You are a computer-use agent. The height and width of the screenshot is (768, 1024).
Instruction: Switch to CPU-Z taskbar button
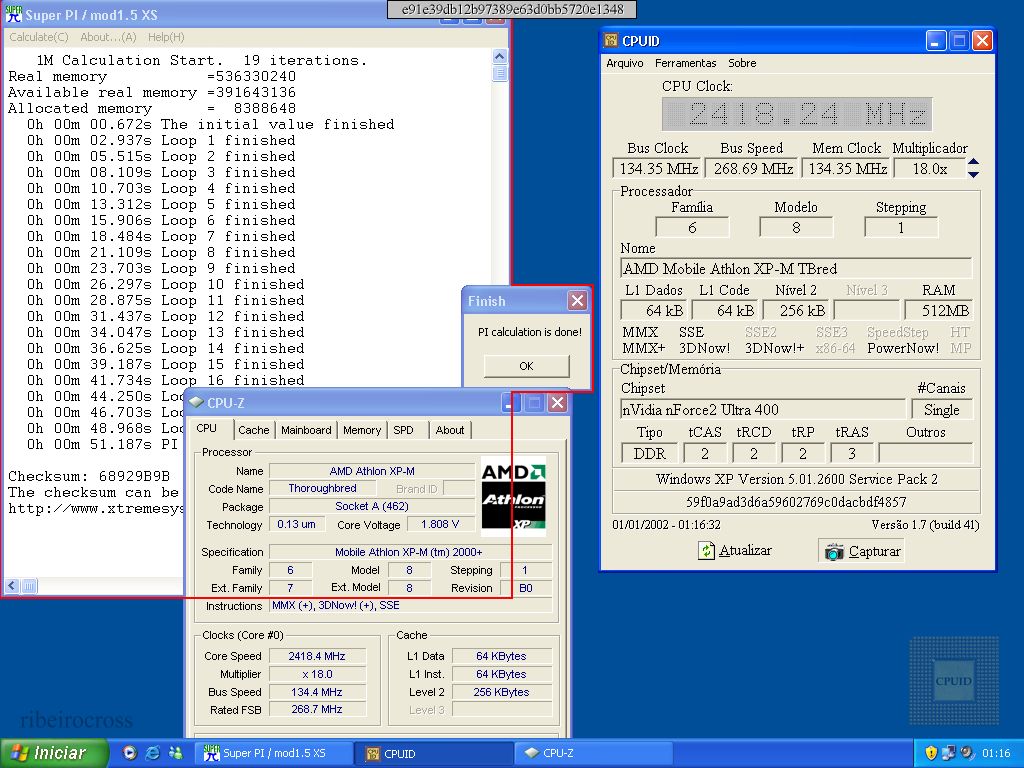pos(594,753)
